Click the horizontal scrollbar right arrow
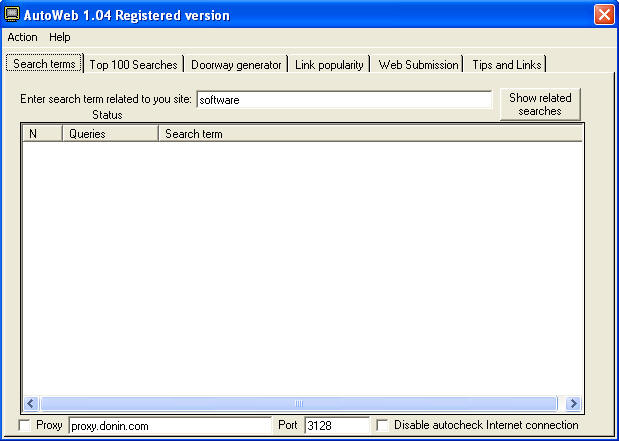The height and width of the screenshot is (441, 619). 573,404
